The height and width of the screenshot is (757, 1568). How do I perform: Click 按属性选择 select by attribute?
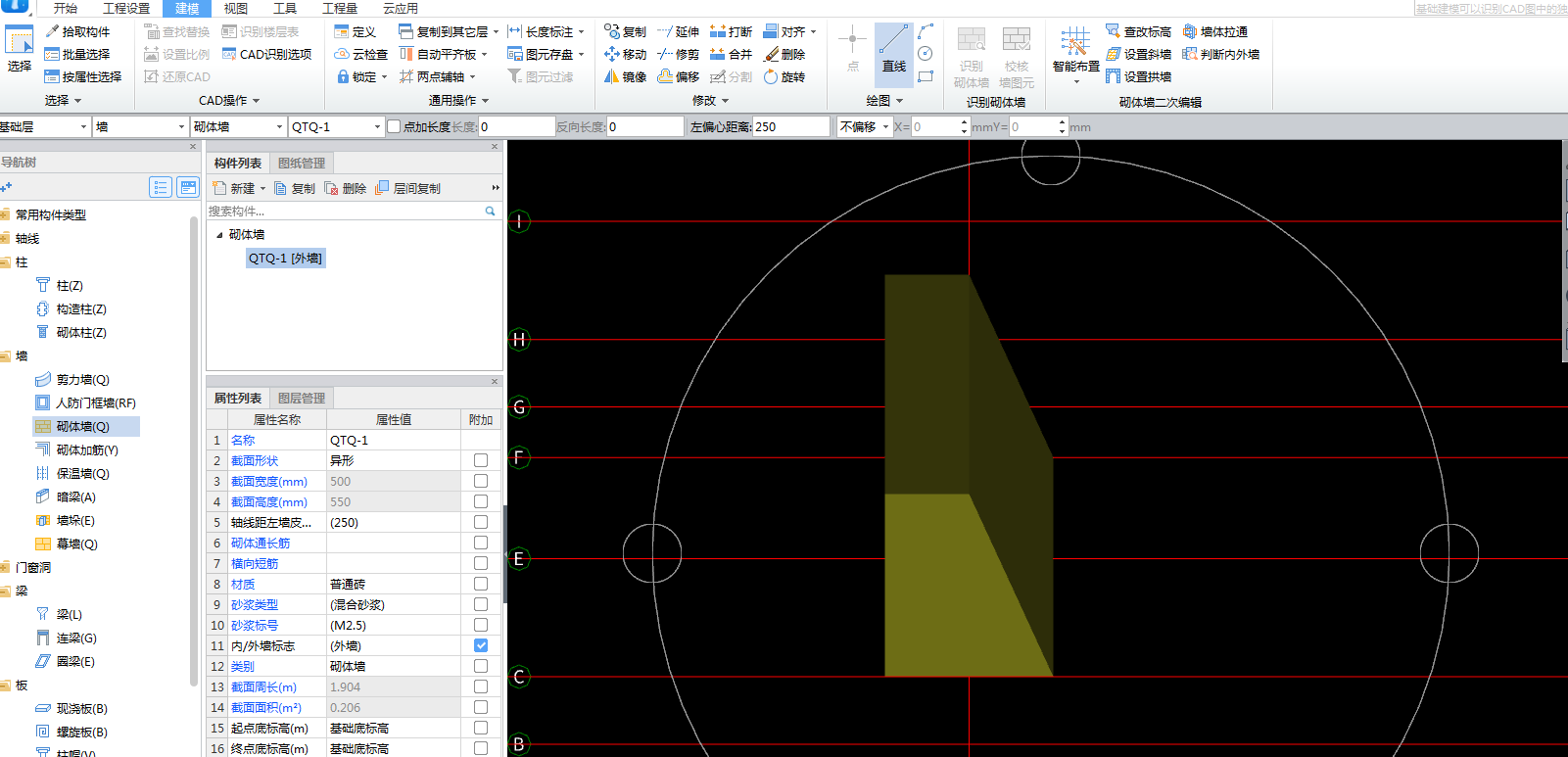[83, 76]
